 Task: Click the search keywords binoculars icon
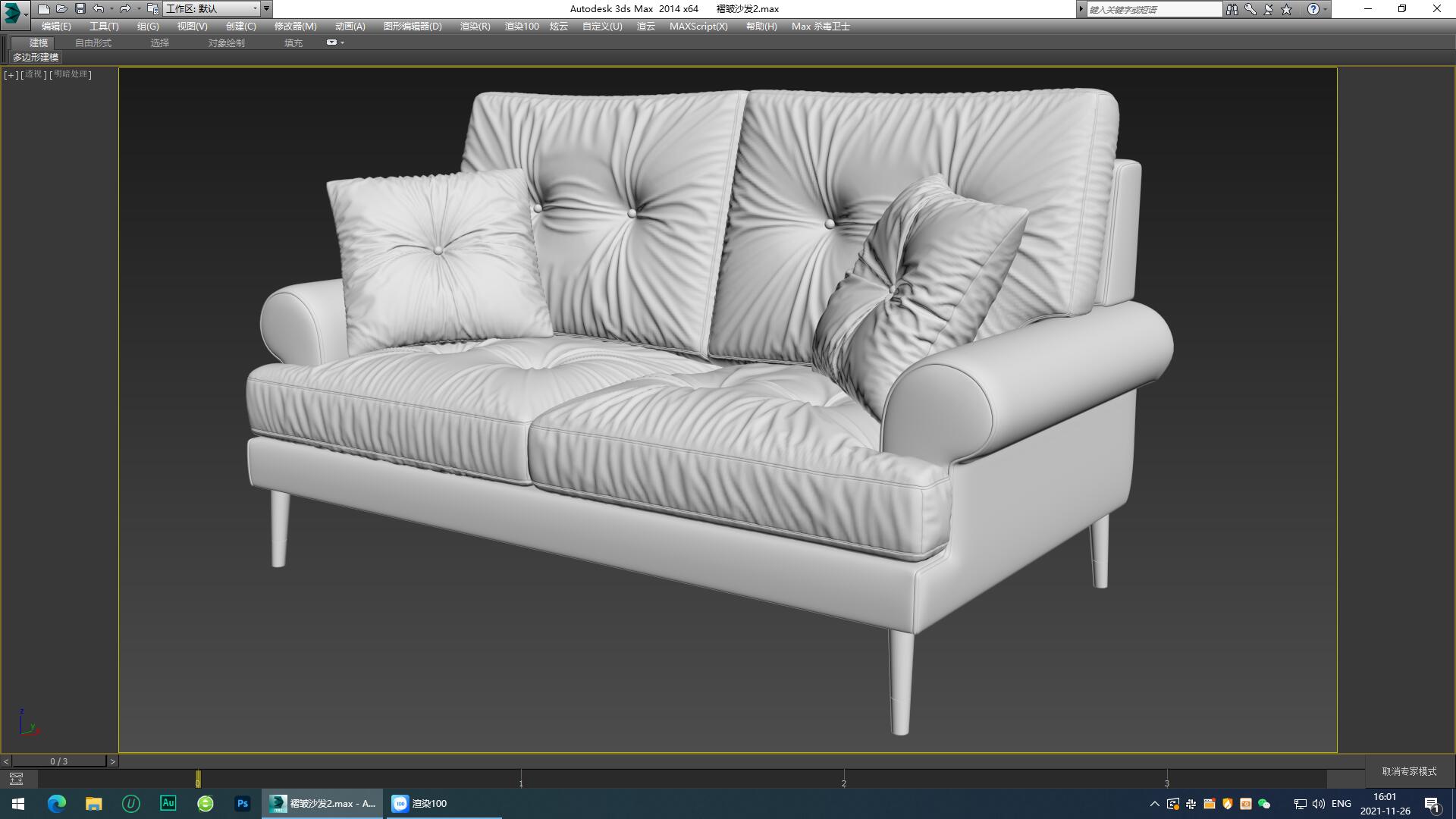click(x=1233, y=9)
